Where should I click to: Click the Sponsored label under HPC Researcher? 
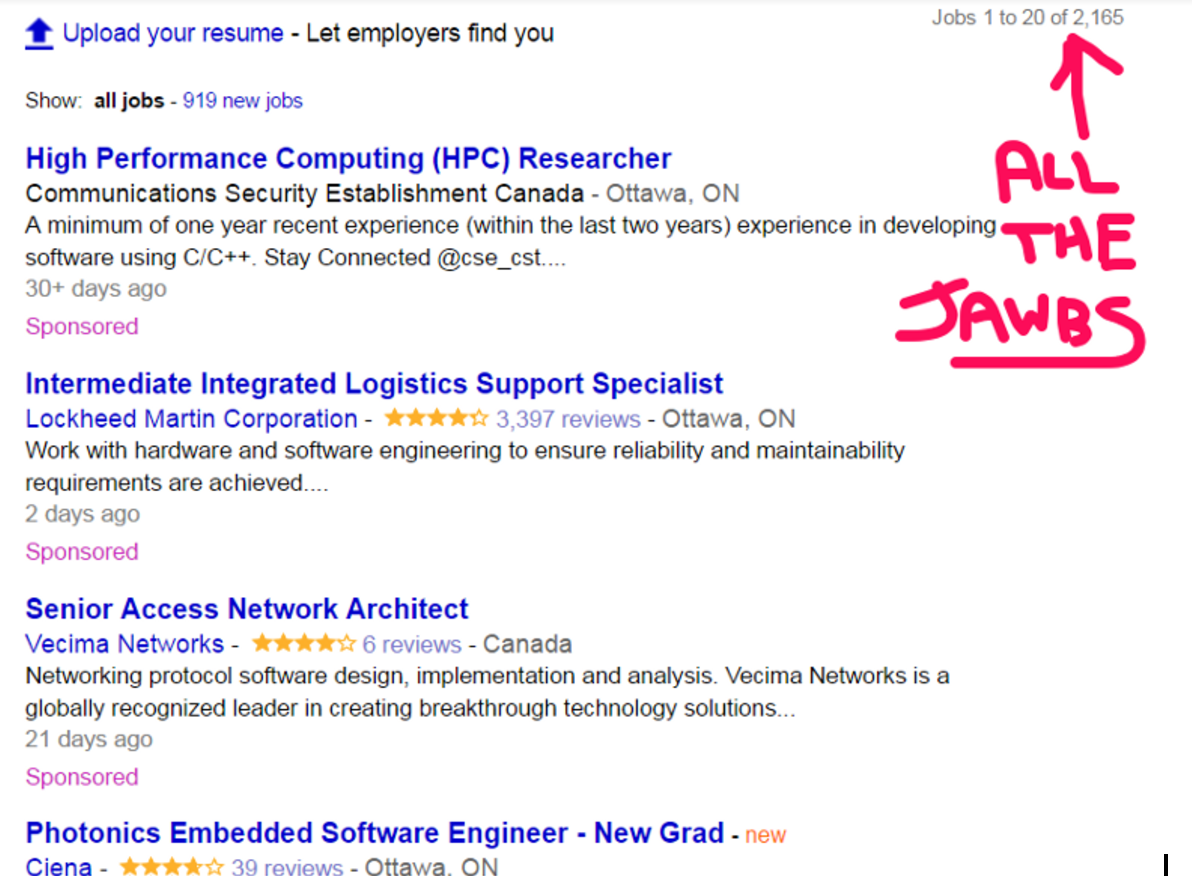(x=82, y=327)
